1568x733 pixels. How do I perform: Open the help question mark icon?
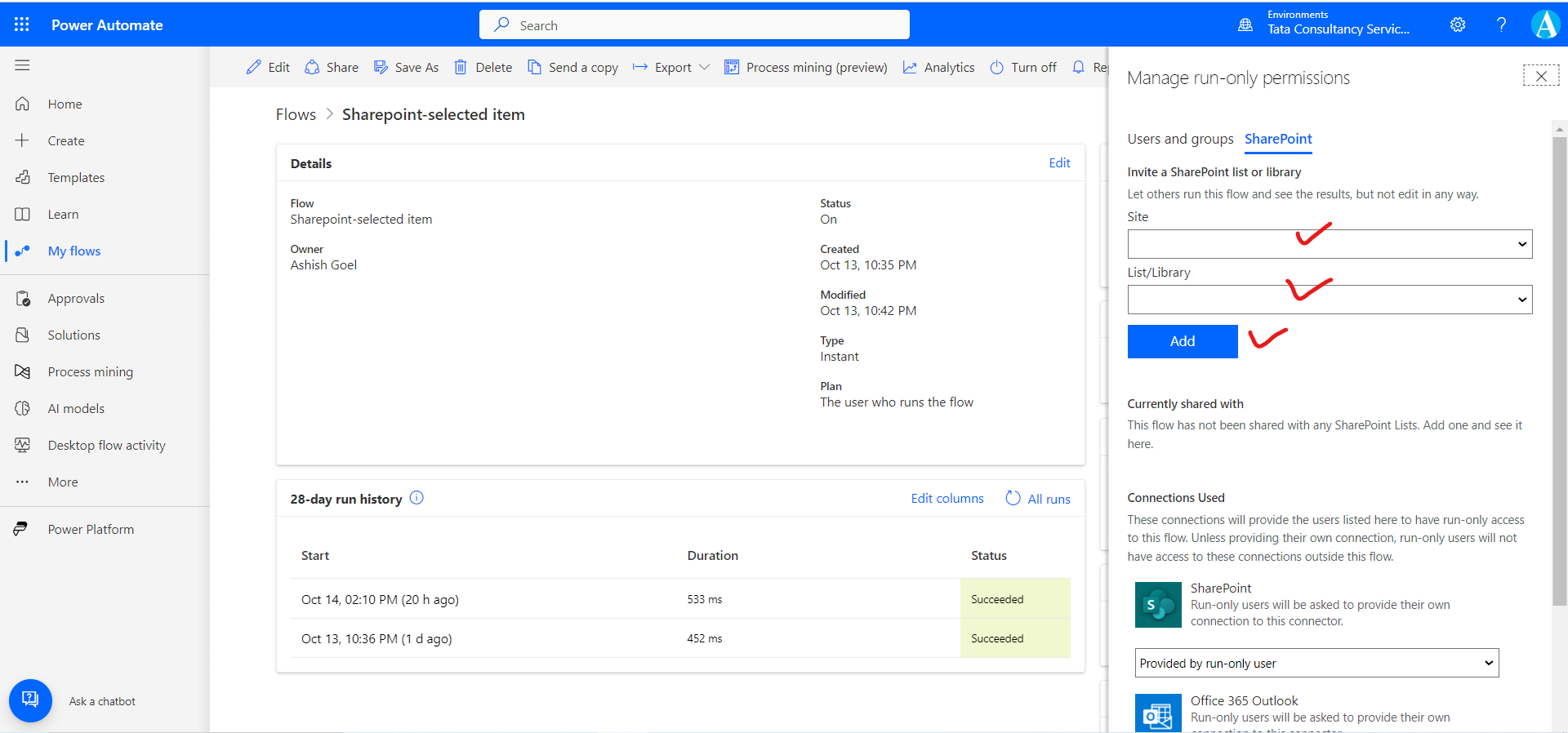[1501, 24]
